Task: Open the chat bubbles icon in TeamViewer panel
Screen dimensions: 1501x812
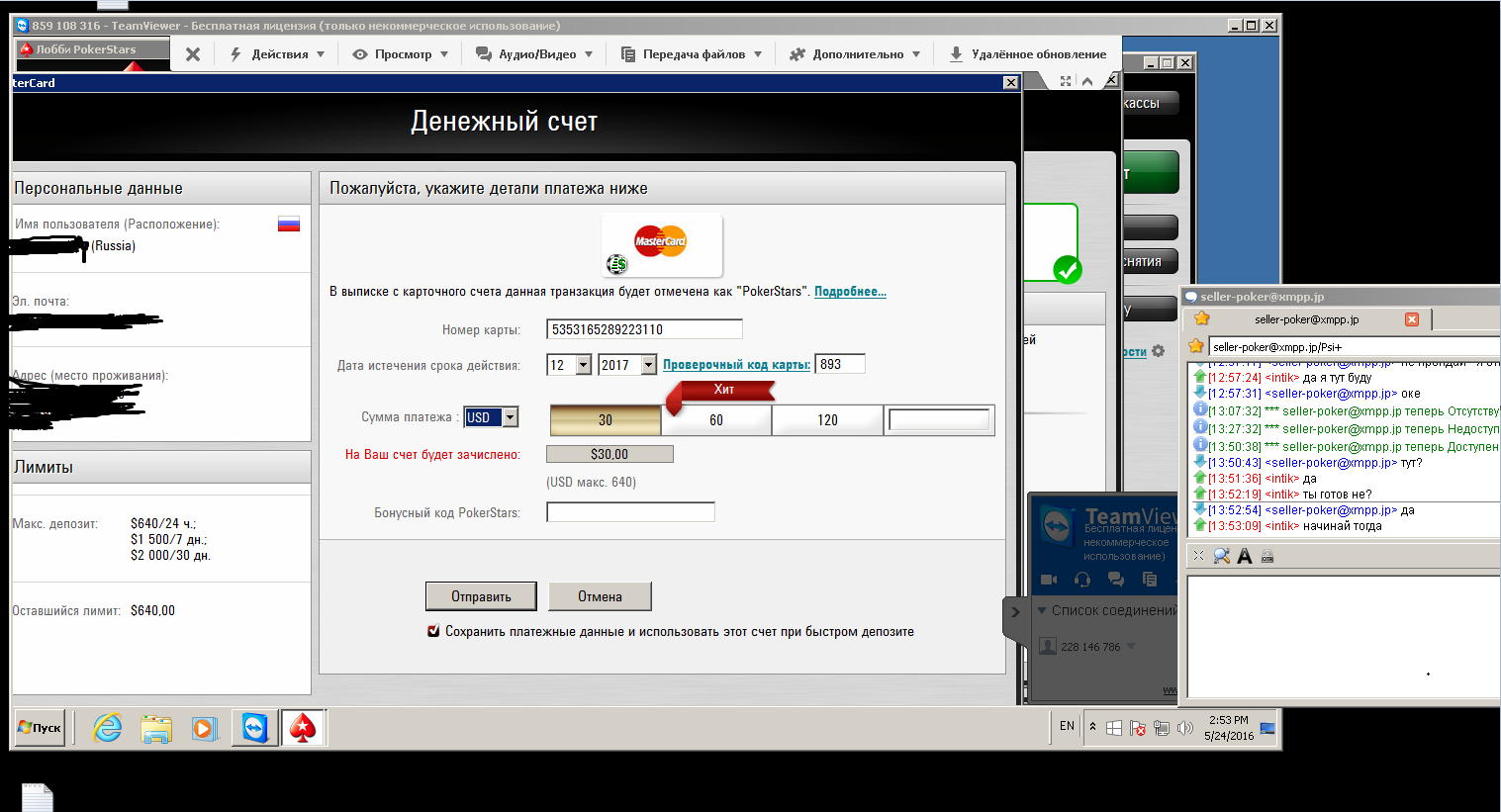Action: [1116, 580]
